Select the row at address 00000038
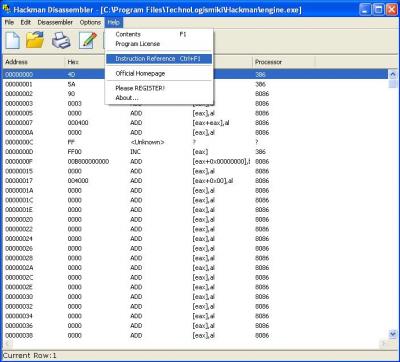The image size is (400, 362). pyautogui.click(x=196, y=336)
